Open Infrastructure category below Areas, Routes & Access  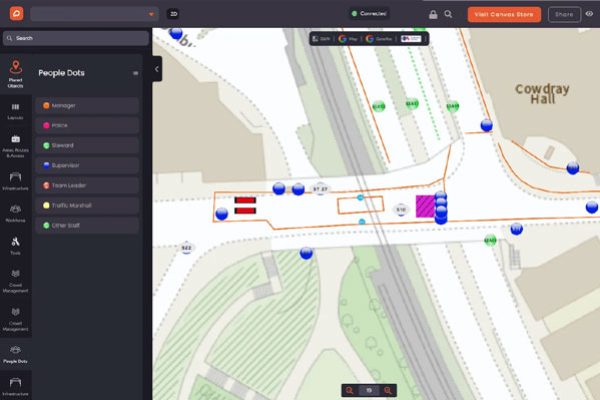point(16,181)
